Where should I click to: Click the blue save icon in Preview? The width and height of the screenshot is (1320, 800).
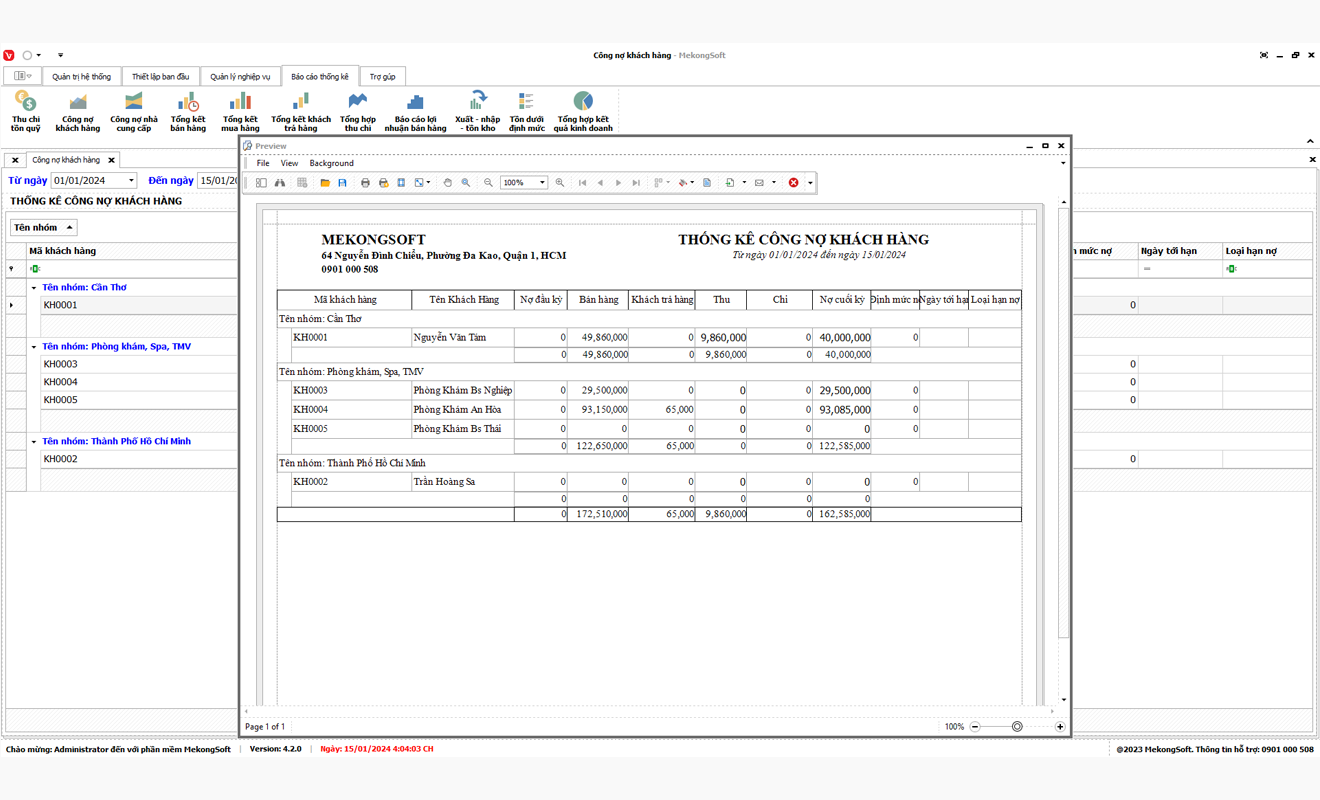[x=342, y=183]
